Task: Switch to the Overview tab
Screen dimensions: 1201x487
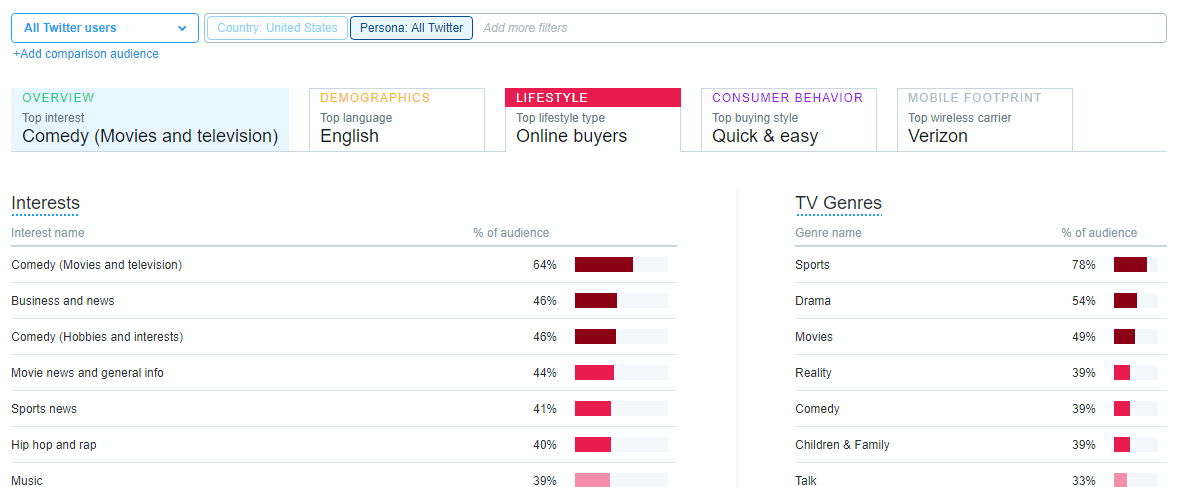Action: [150, 120]
